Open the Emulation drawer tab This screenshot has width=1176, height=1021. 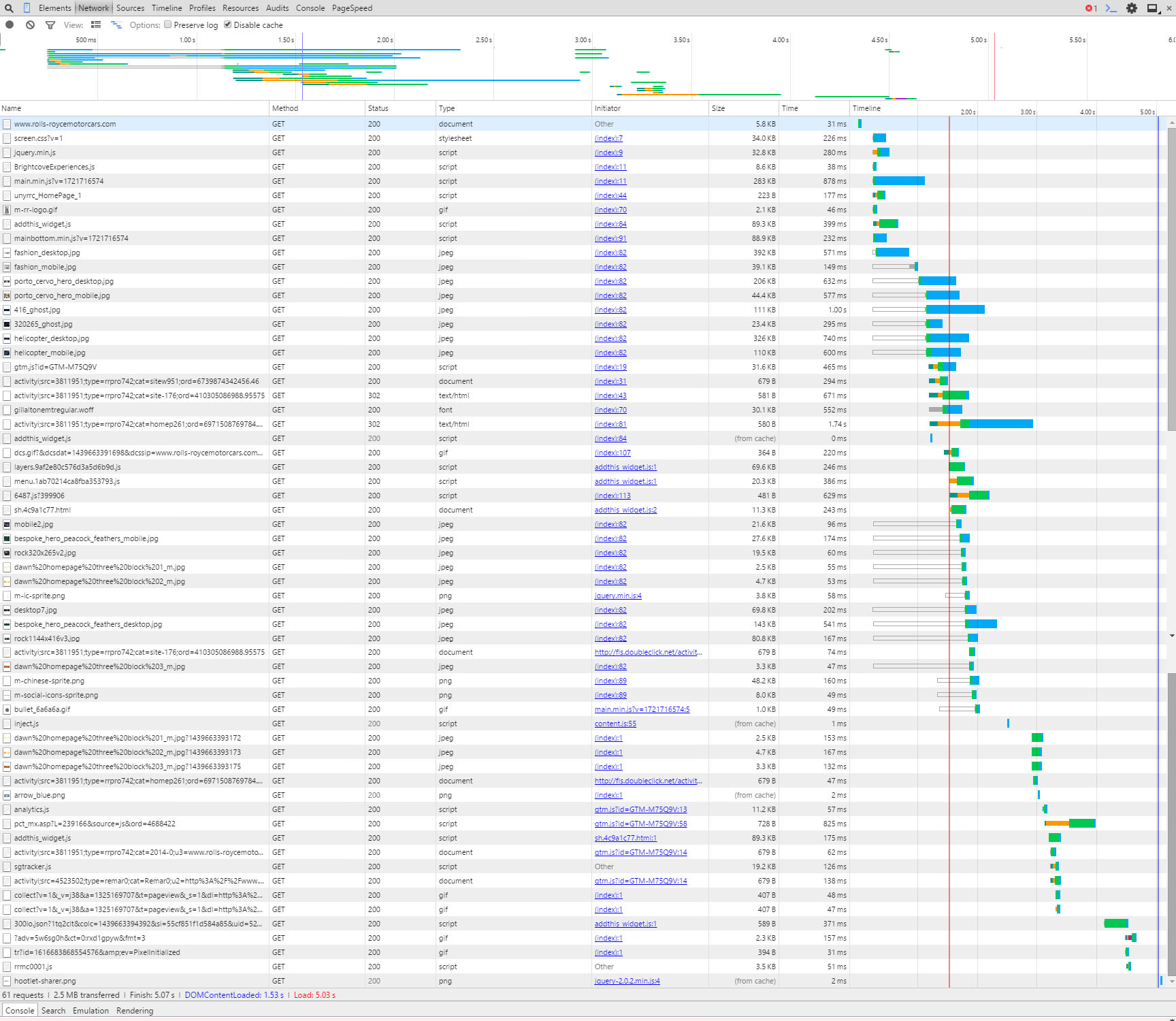click(x=91, y=1011)
